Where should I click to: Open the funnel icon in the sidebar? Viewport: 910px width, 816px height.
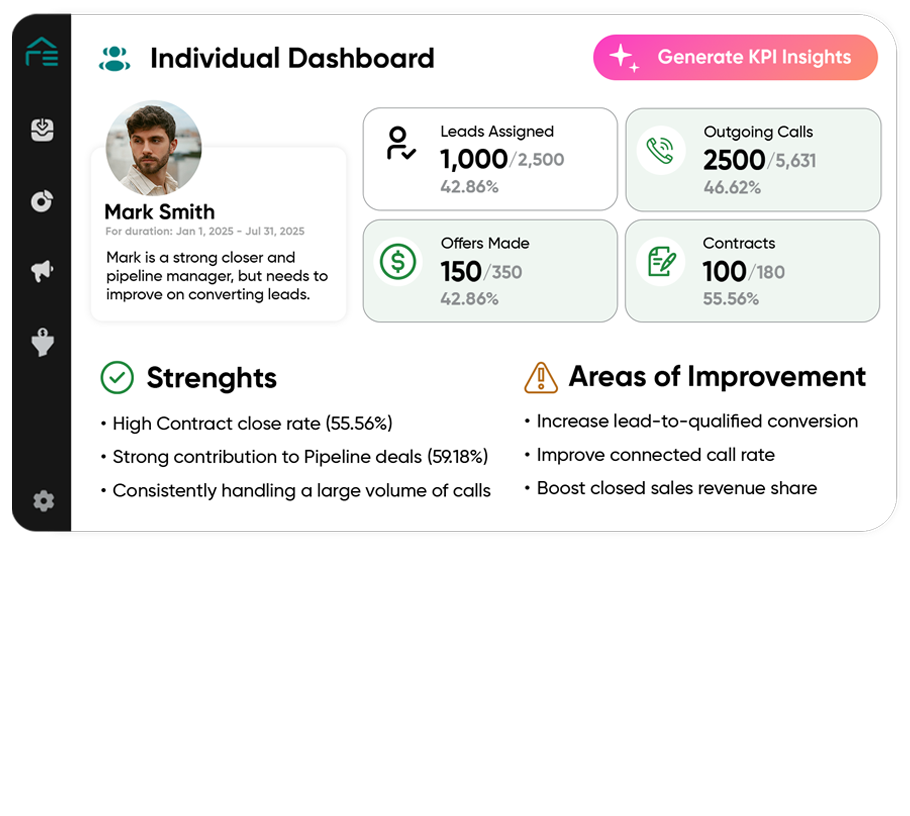click(x=42, y=343)
